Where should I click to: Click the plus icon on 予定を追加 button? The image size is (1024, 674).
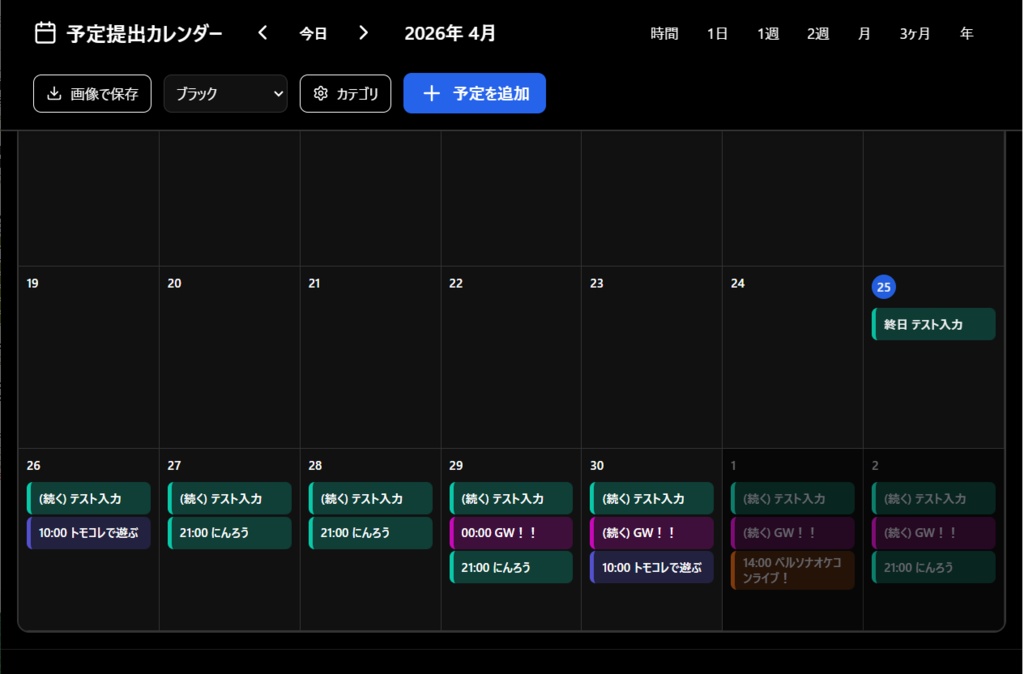pyautogui.click(x=431, y=93)
